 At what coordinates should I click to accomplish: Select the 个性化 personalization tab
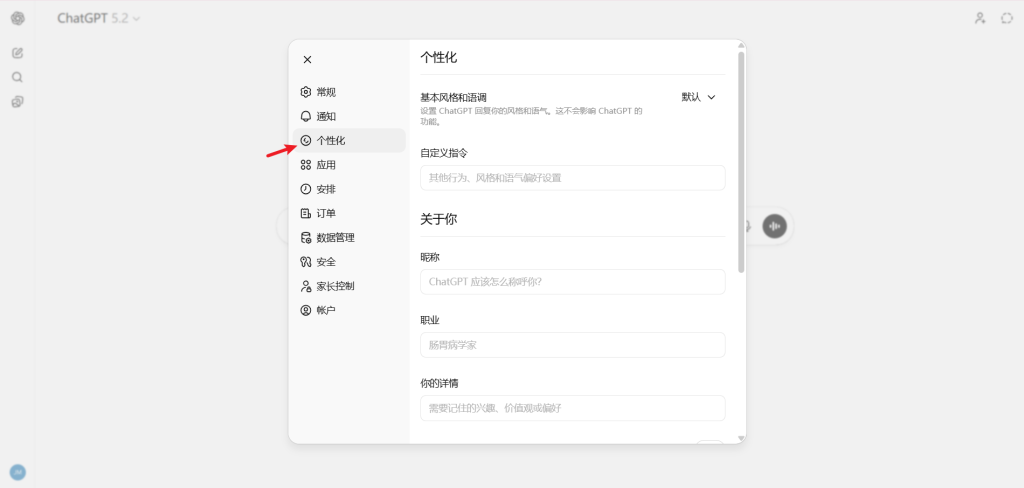pos(349,140)
